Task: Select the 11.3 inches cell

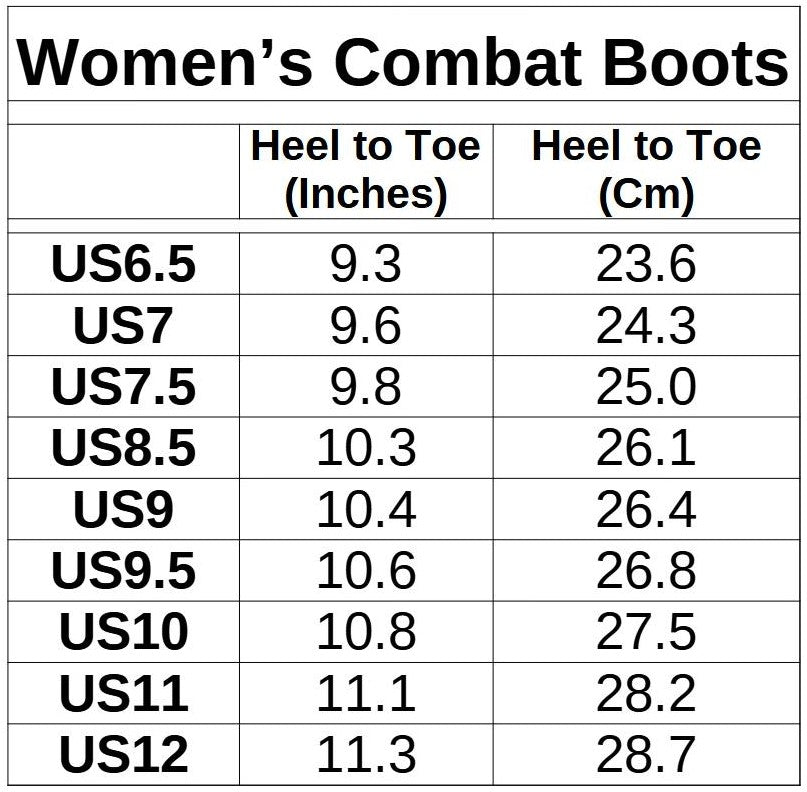Action: 365,754
